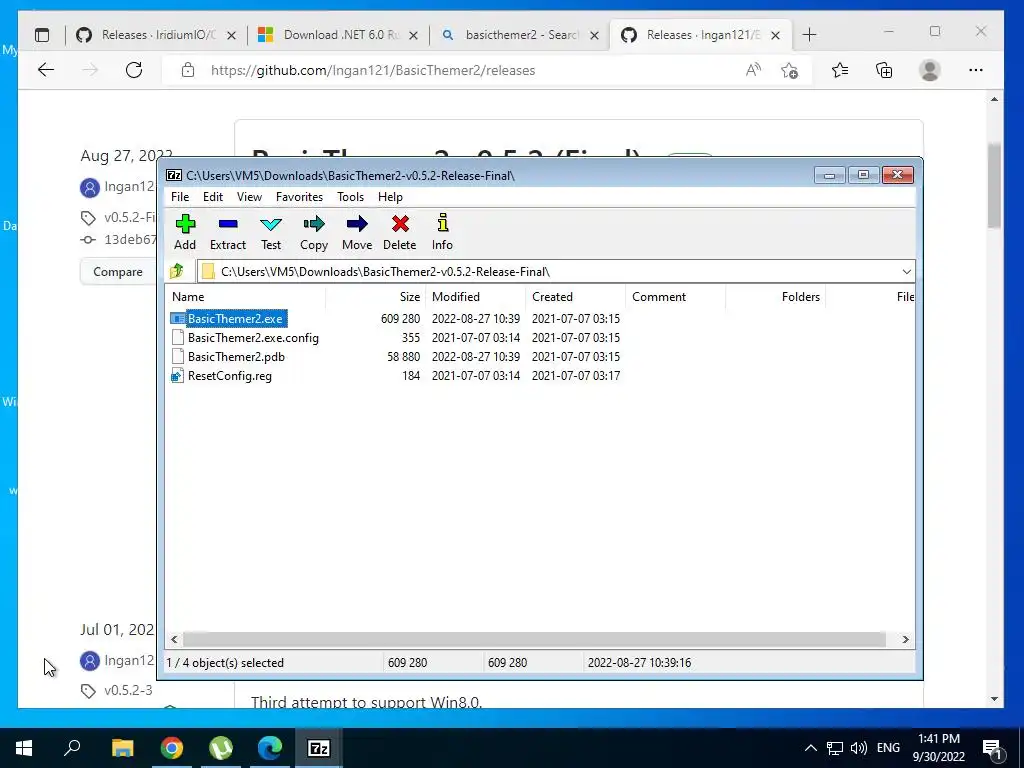Refresh the Edge page
1024x768 pixels.
pyautogui.click(x=134, y=70)
